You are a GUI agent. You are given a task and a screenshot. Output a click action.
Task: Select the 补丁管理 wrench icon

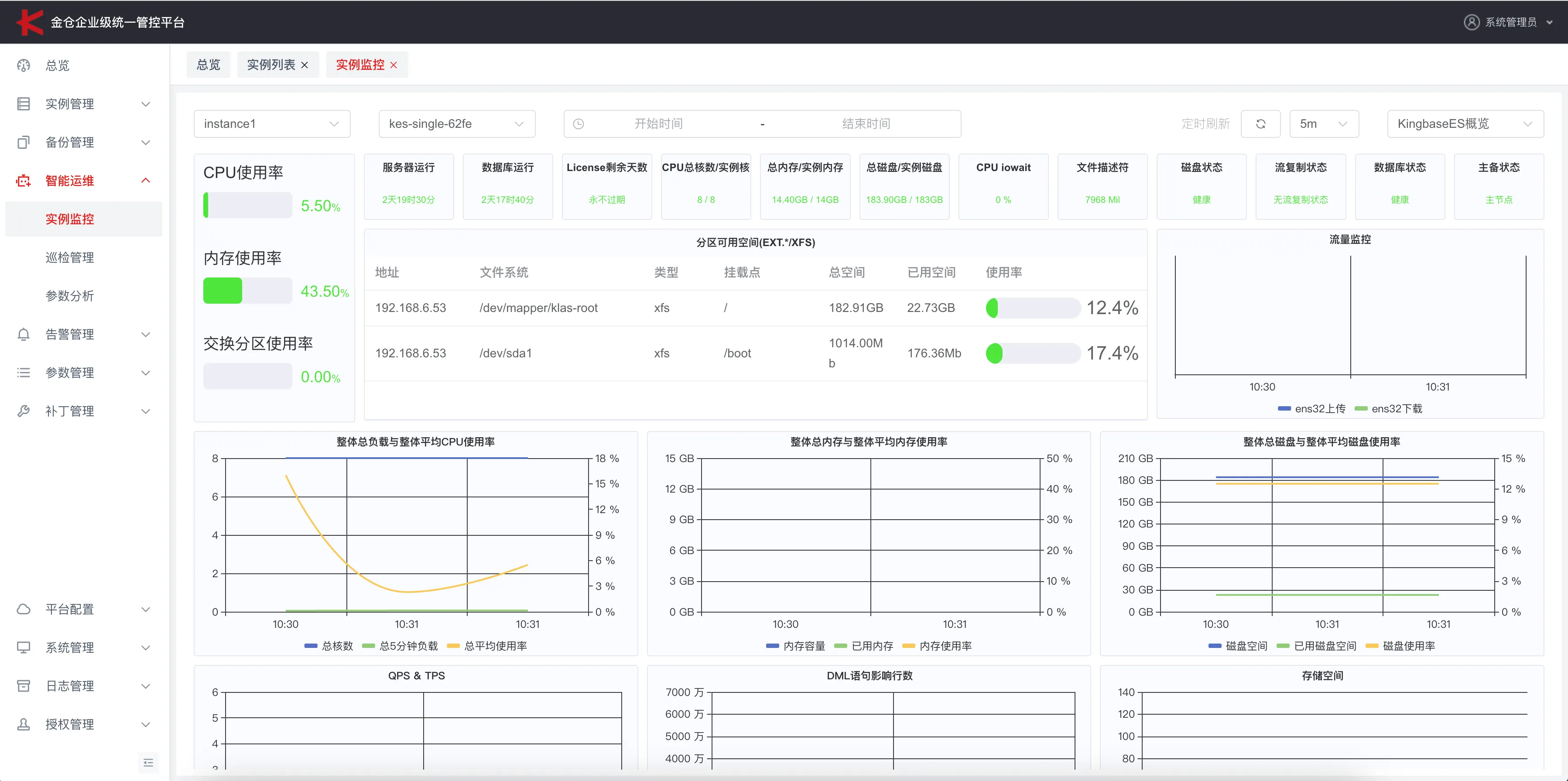tap(24, 410)
